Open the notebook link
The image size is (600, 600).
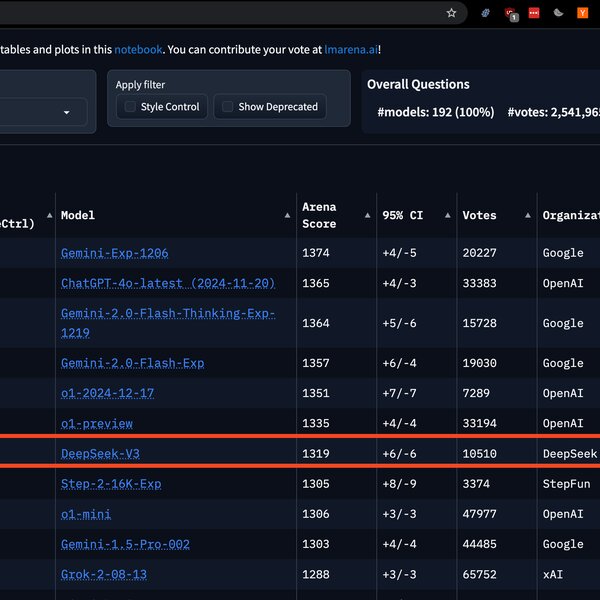138,50
